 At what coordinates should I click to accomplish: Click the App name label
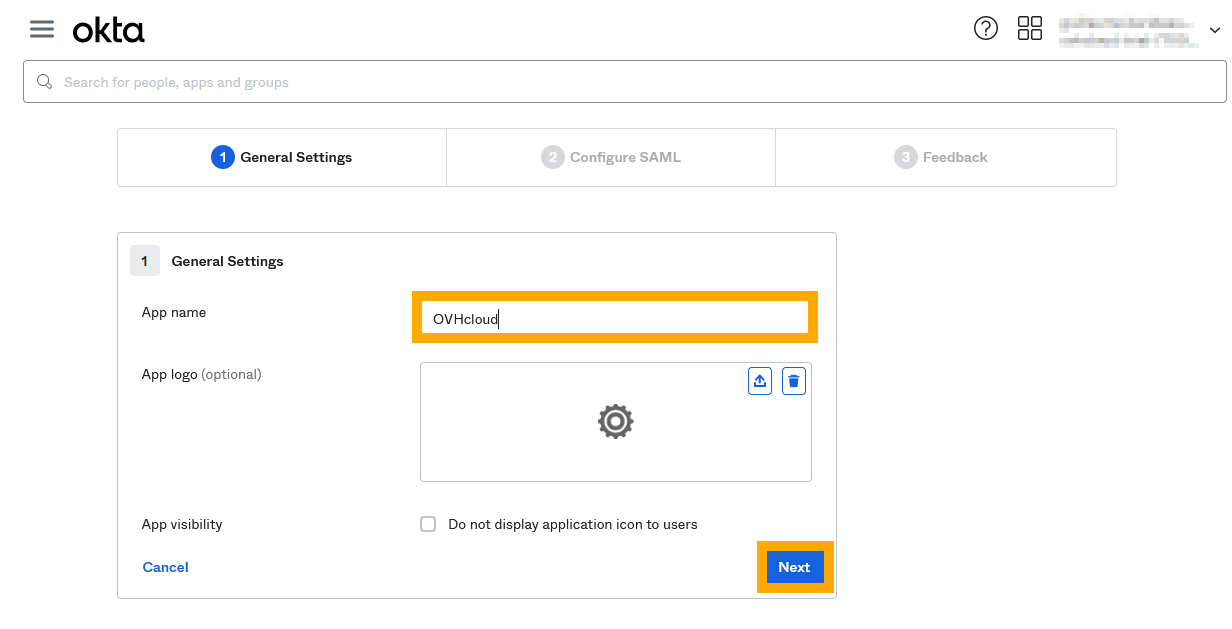(174, 312)
